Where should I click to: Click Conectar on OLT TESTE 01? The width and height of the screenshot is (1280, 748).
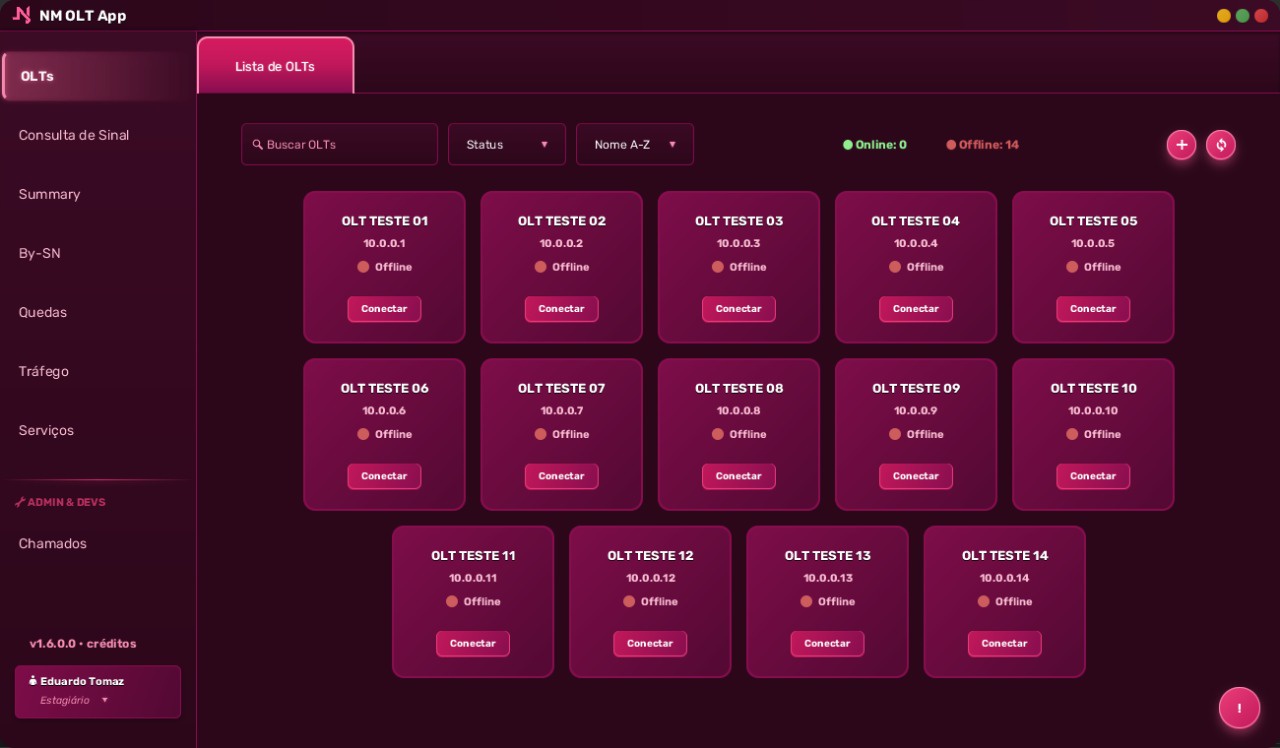click(x=384, y=309)
